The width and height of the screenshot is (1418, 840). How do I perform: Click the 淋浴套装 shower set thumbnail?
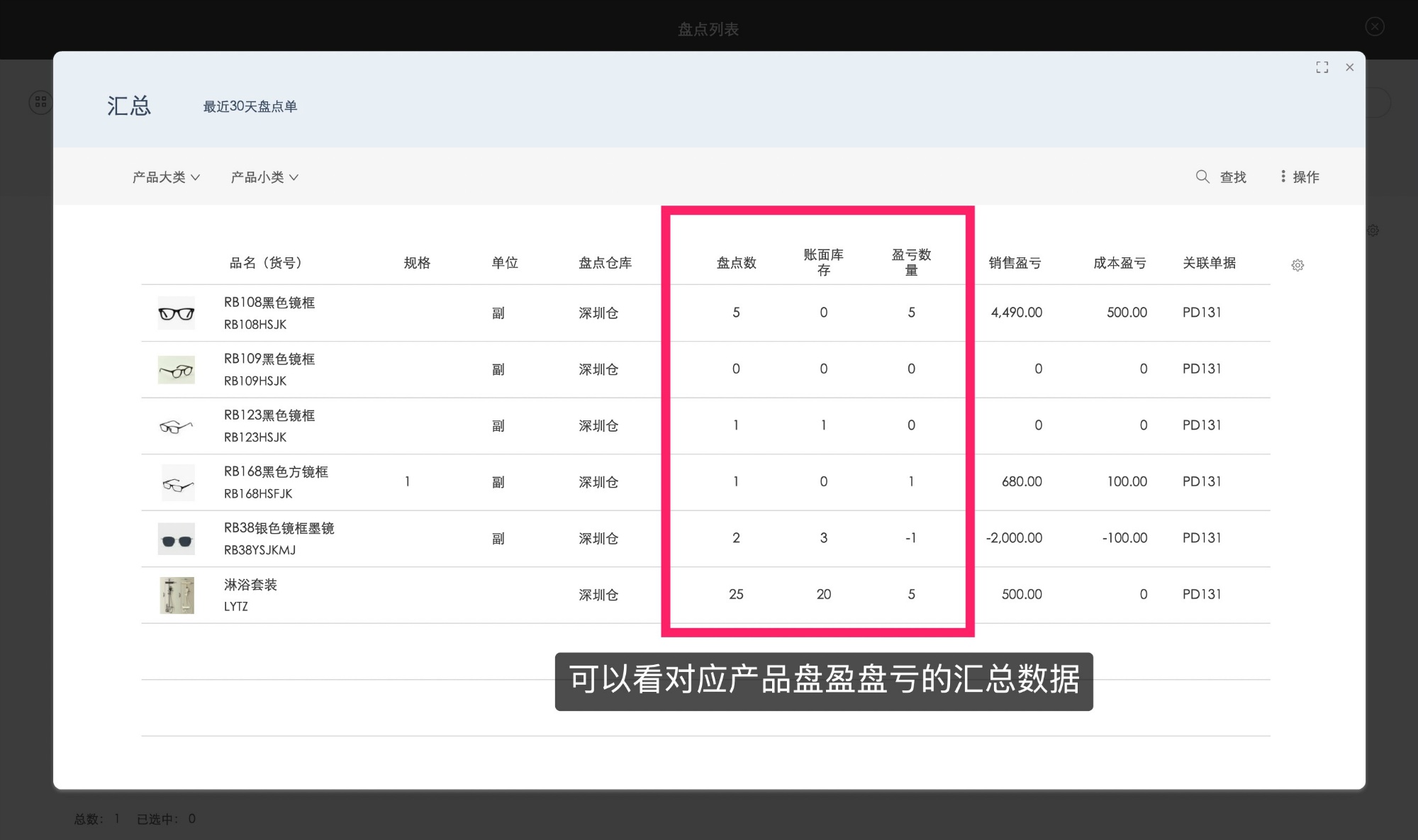pos(177,595)
